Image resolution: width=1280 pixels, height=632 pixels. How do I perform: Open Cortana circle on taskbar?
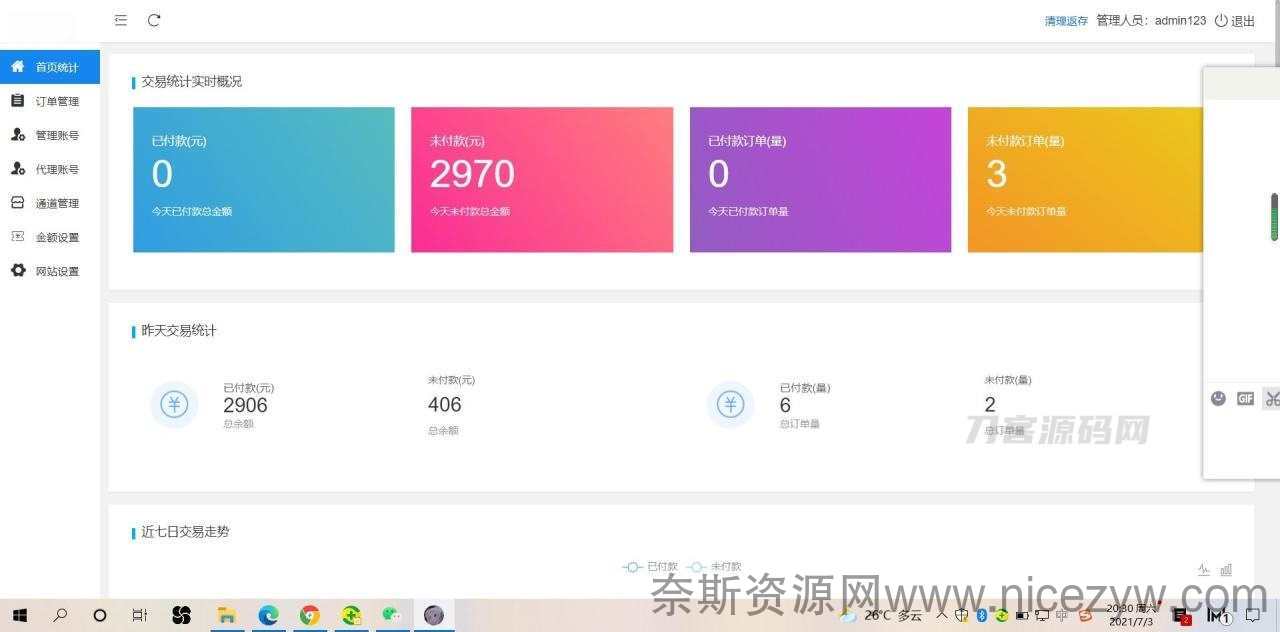coord(100,615)
